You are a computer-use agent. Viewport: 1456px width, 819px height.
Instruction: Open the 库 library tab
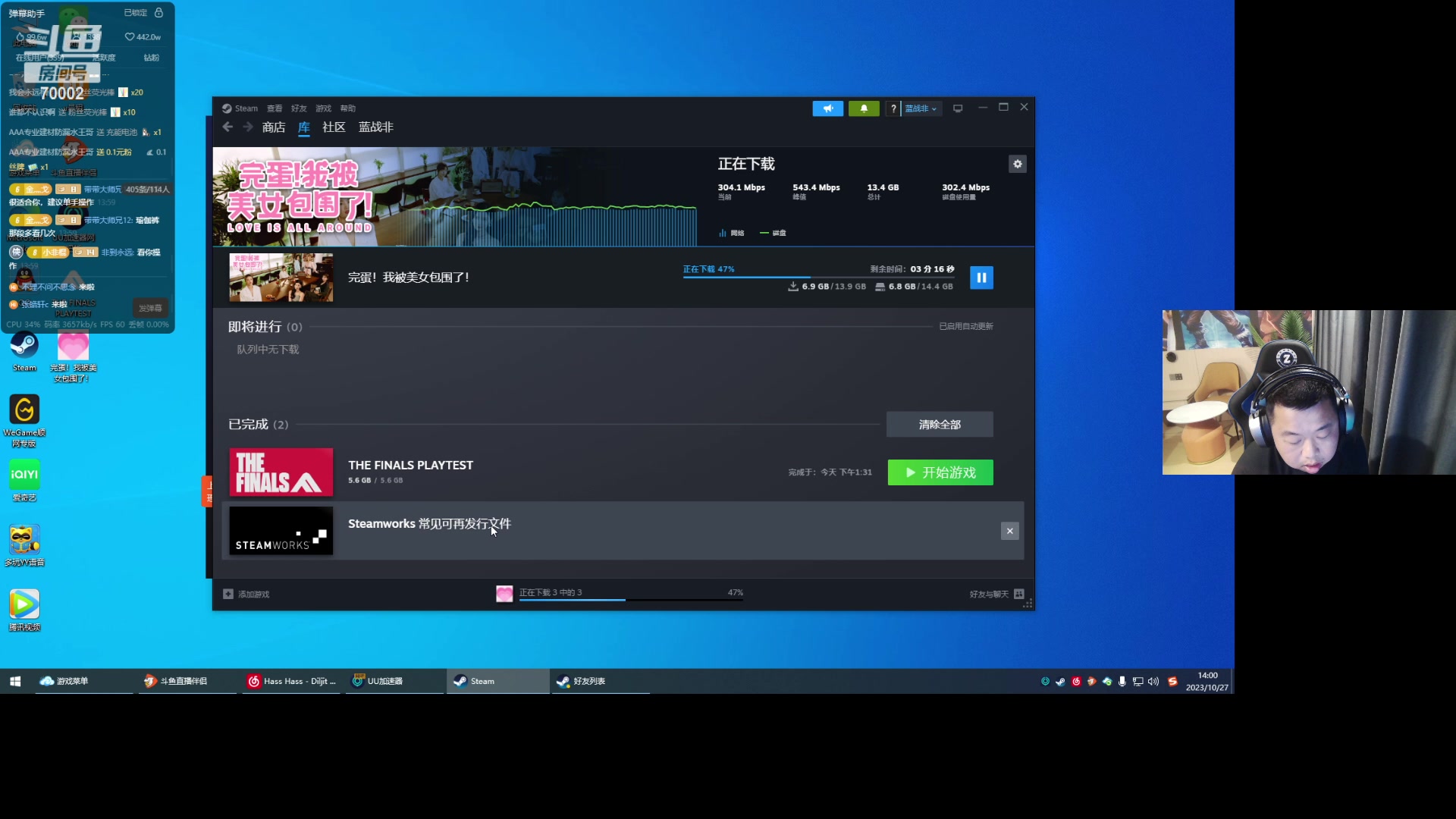(x=304, y=127)
